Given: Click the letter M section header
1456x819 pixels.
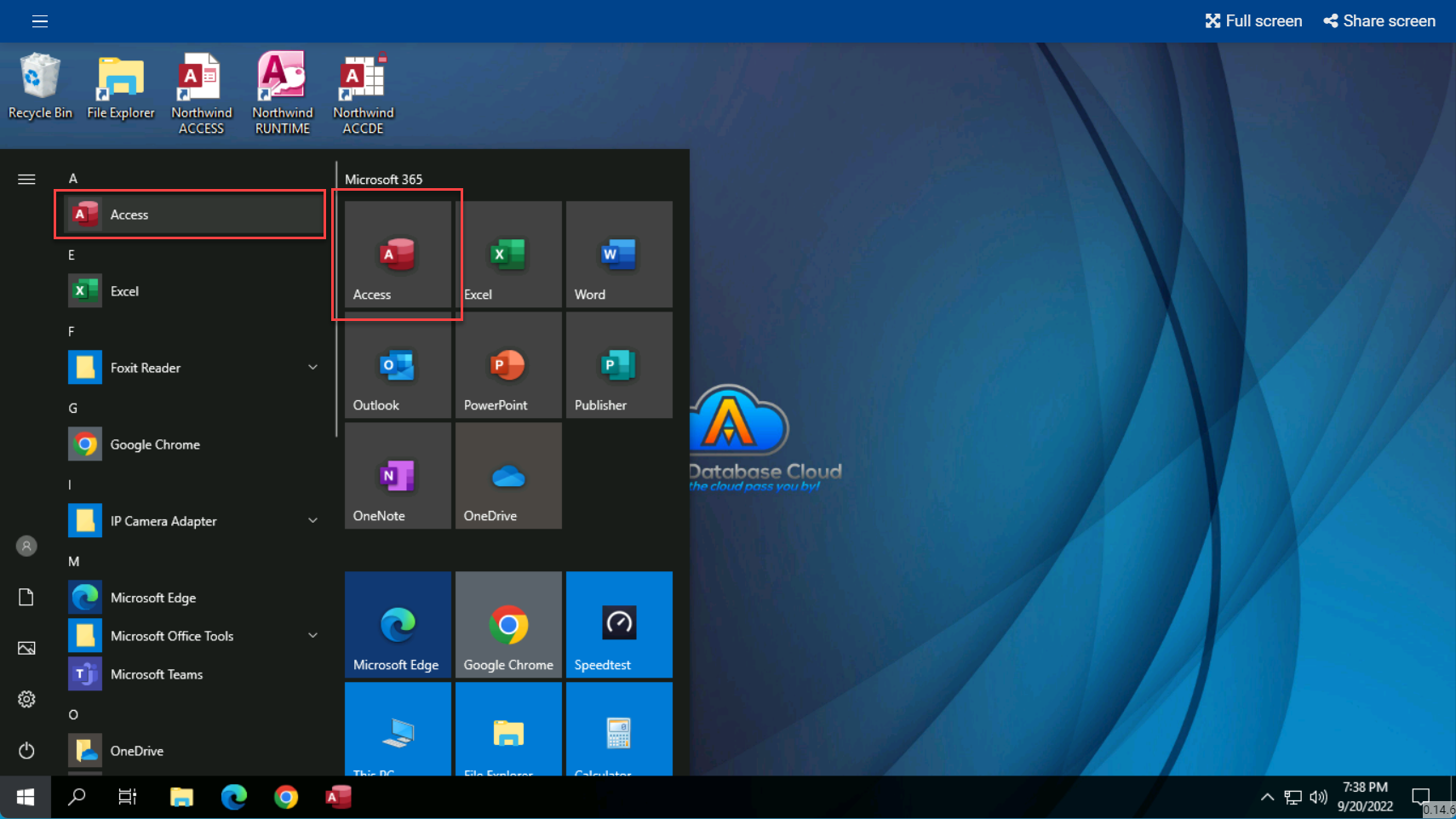Looking at the screenshot, I should [74, 562].
